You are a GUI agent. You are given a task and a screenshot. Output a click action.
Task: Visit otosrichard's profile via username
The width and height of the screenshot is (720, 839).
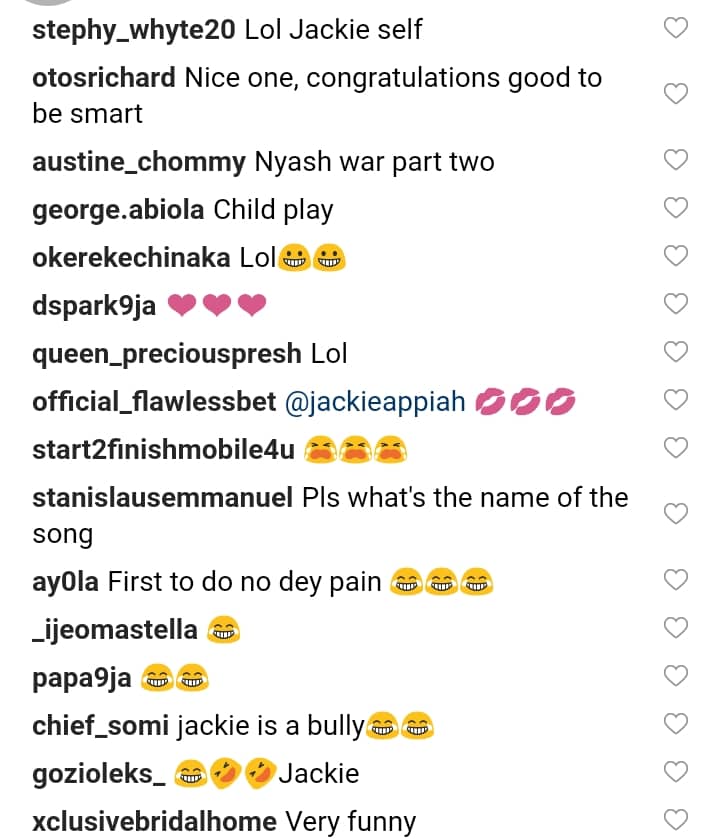(x=104, y=78)
